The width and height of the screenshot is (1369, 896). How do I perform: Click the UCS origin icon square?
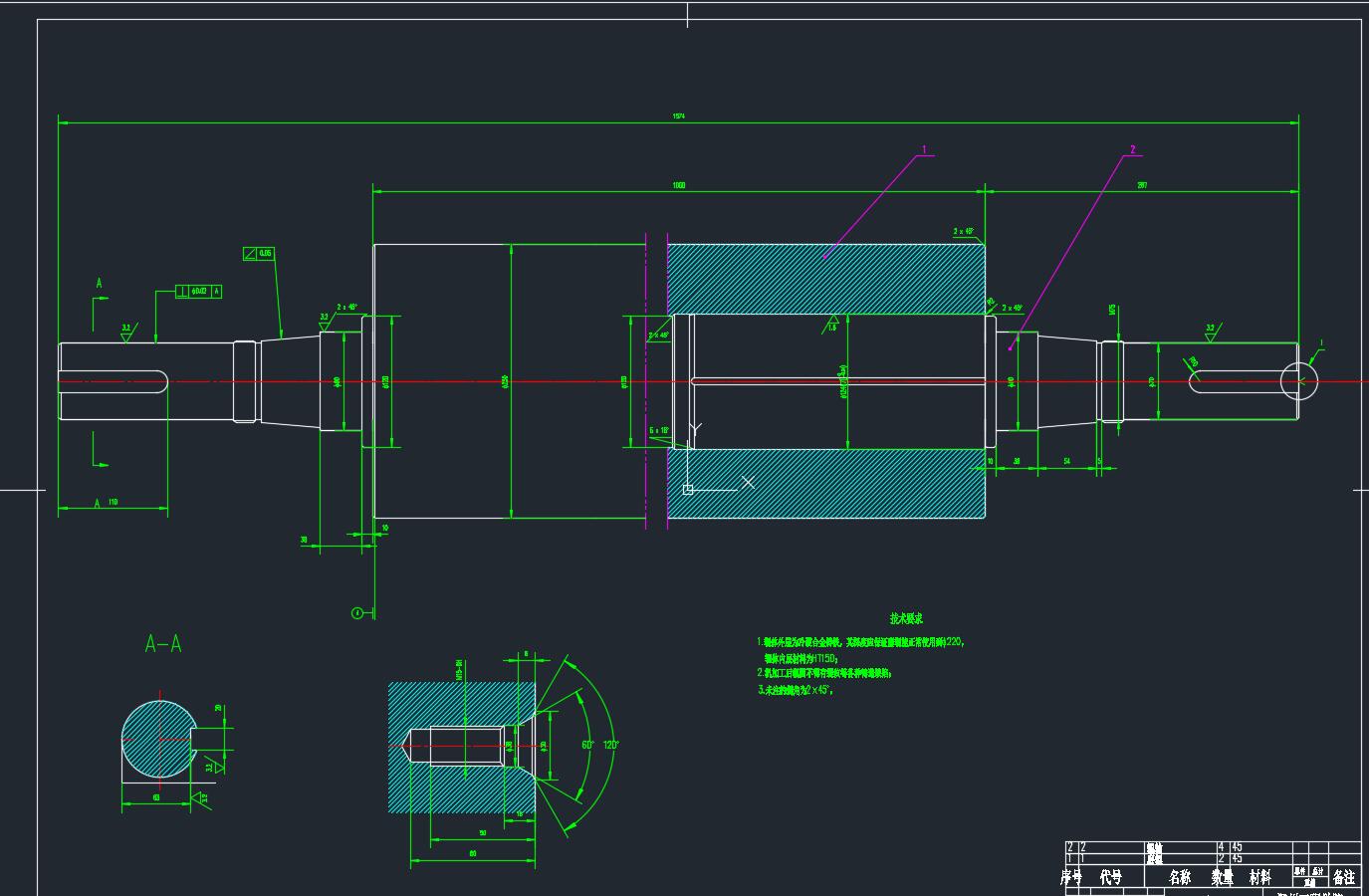coord(687,490)
